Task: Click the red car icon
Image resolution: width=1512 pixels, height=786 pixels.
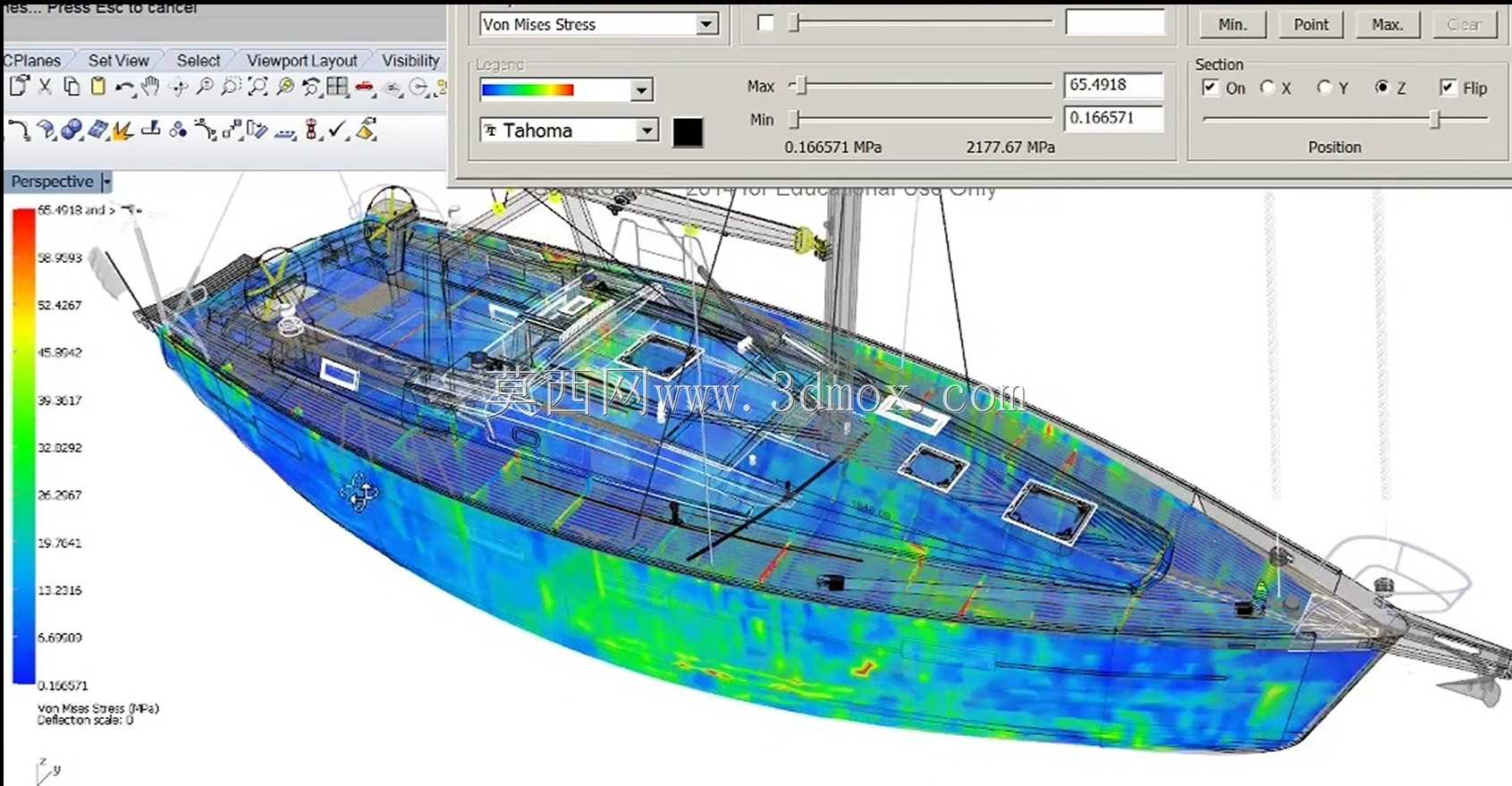Action: 365,87
